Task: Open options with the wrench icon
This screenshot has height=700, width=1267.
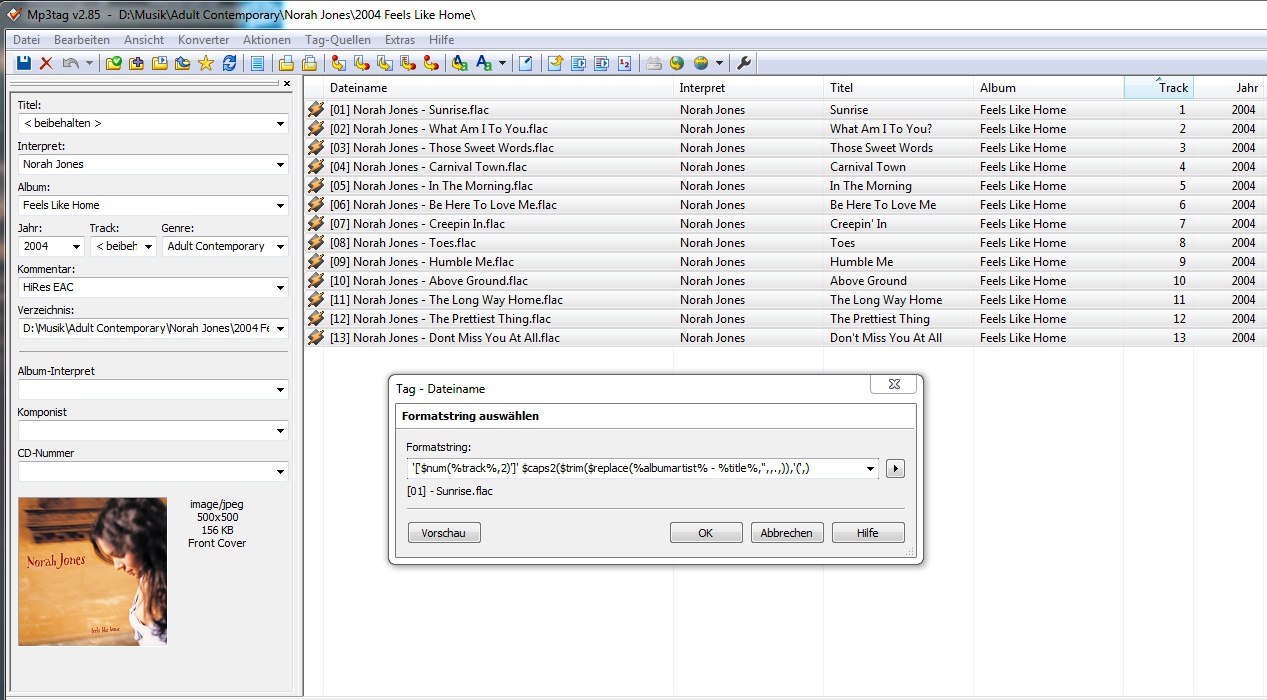Action: pyautogui.click(x=743, y=63)
